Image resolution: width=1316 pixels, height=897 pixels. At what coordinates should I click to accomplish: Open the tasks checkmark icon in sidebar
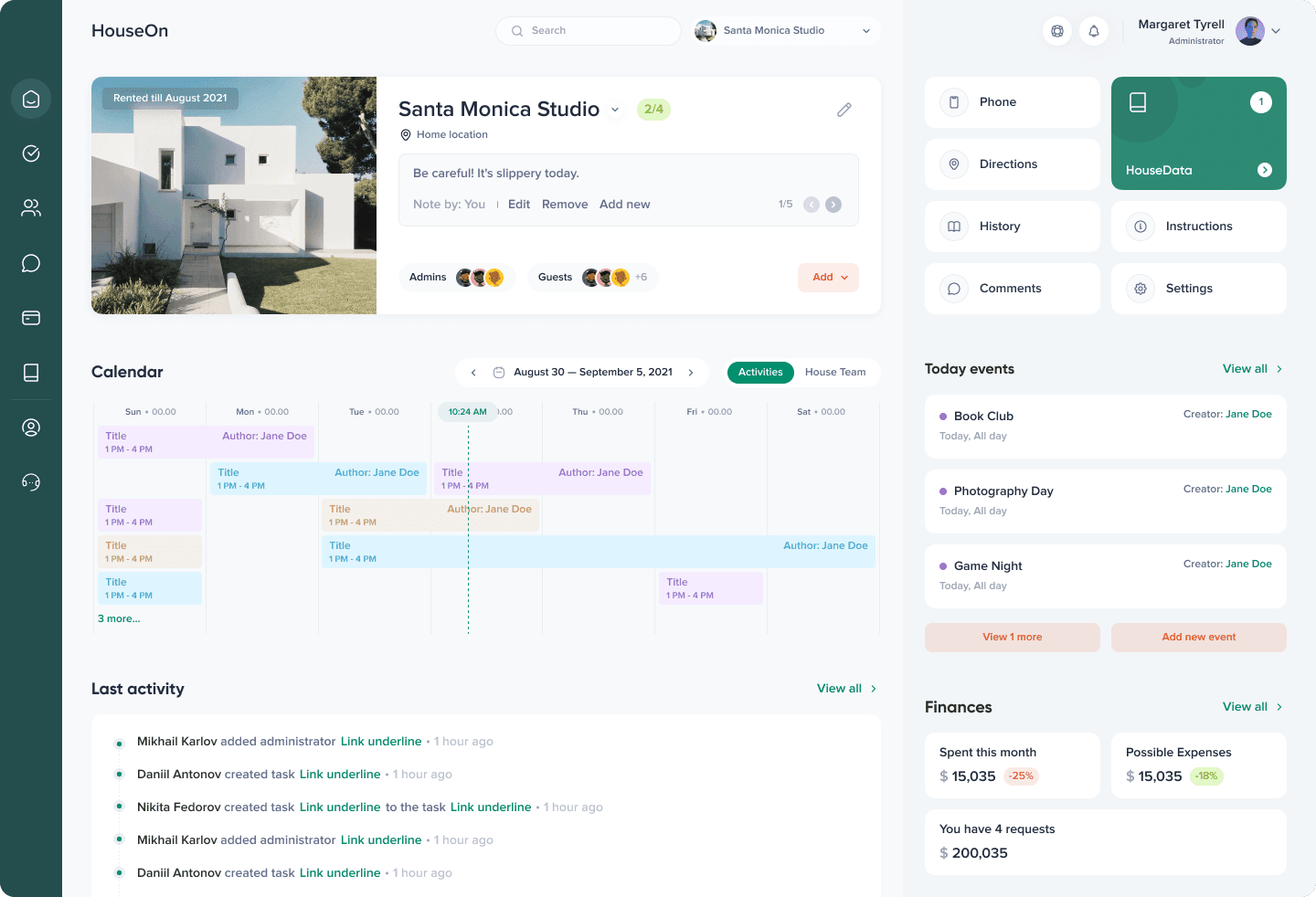(31, 153)
